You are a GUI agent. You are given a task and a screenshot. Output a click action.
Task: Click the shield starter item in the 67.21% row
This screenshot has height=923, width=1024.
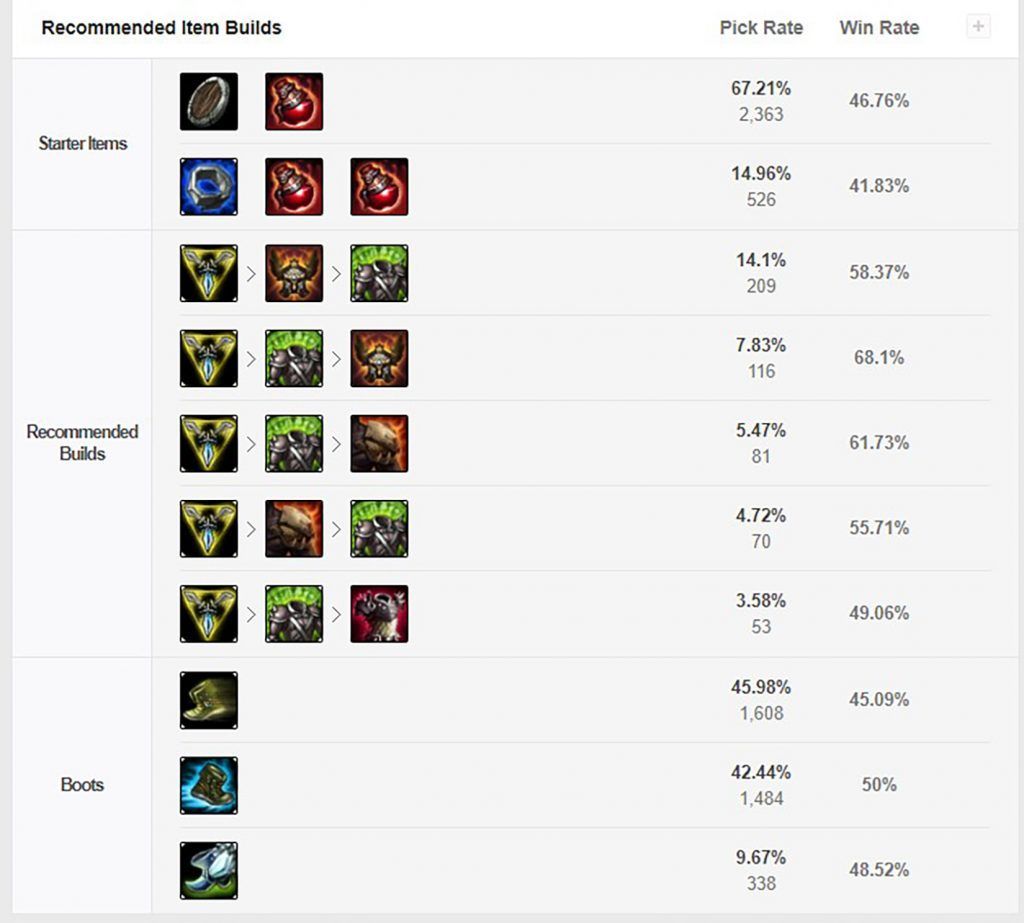[209, 101]
